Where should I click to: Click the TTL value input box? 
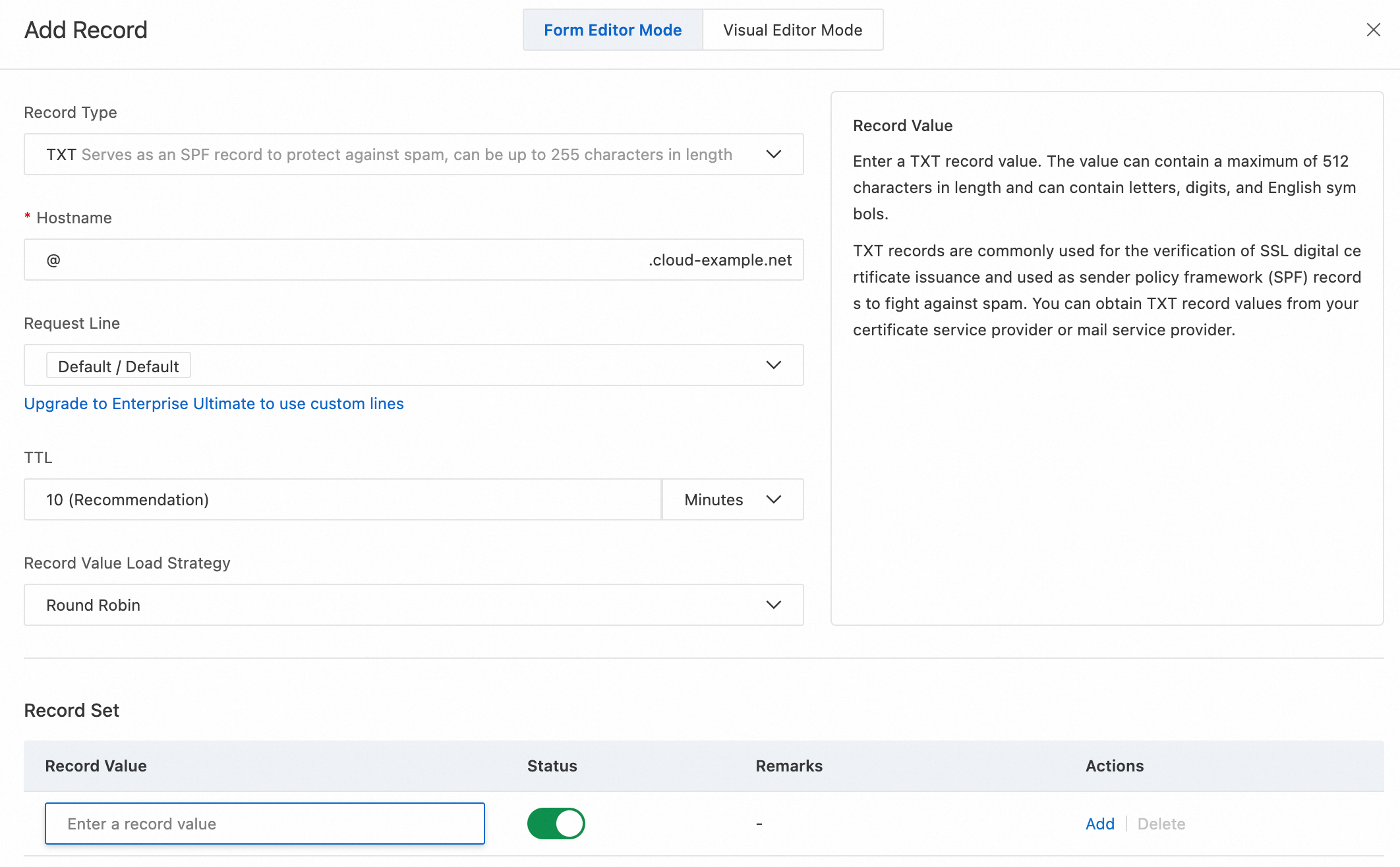point(343,499)
